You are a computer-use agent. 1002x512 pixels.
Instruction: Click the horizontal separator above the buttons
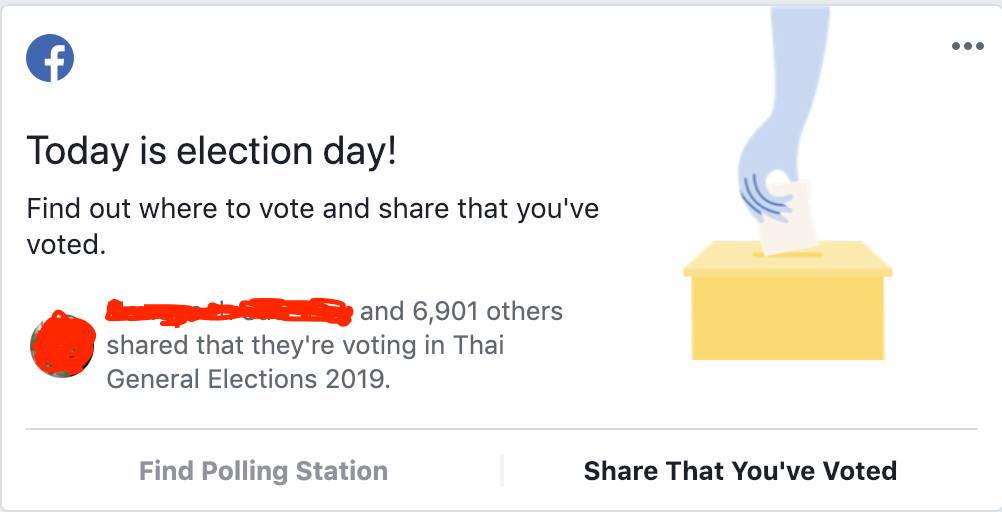pos(501,429)
